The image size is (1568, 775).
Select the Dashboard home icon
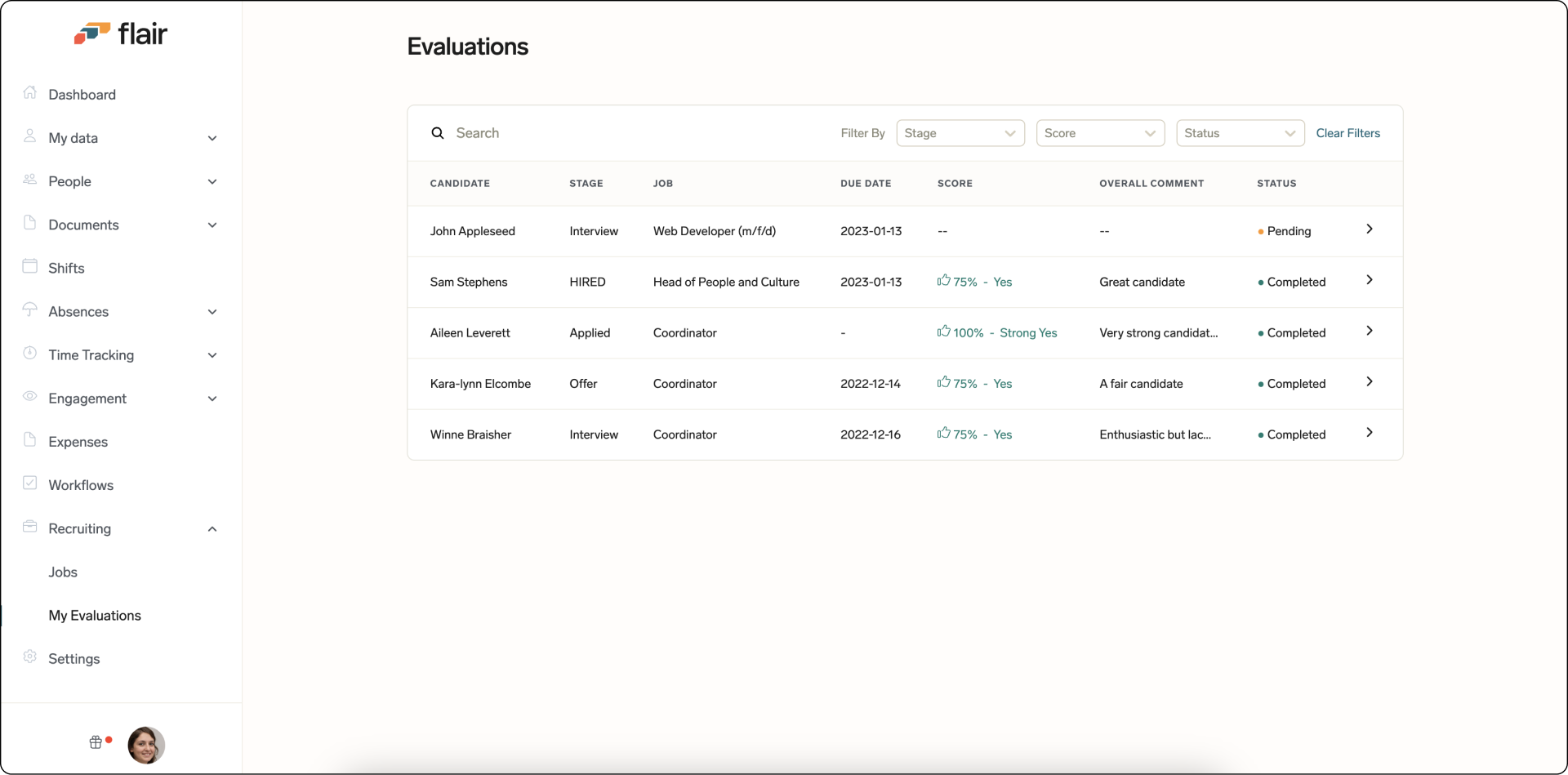tap(30, 93)
